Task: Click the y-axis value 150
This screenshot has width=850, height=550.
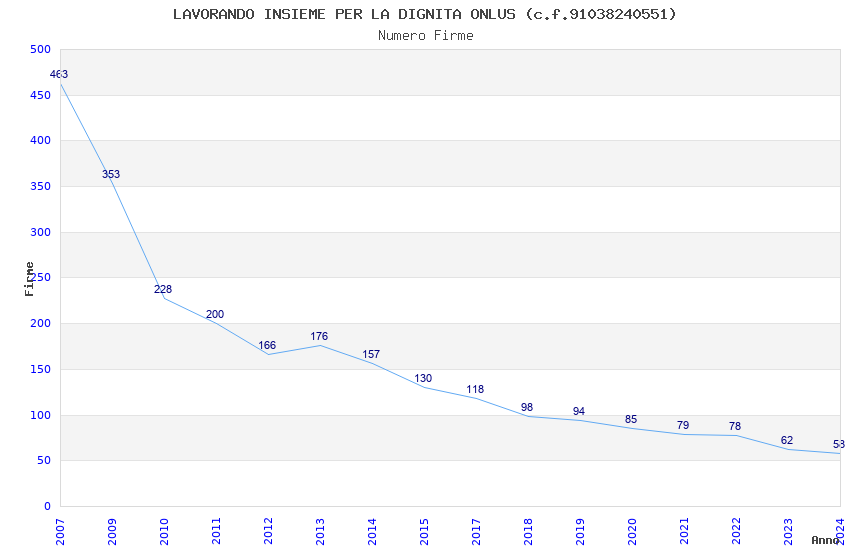Action: tap(41, 369)
